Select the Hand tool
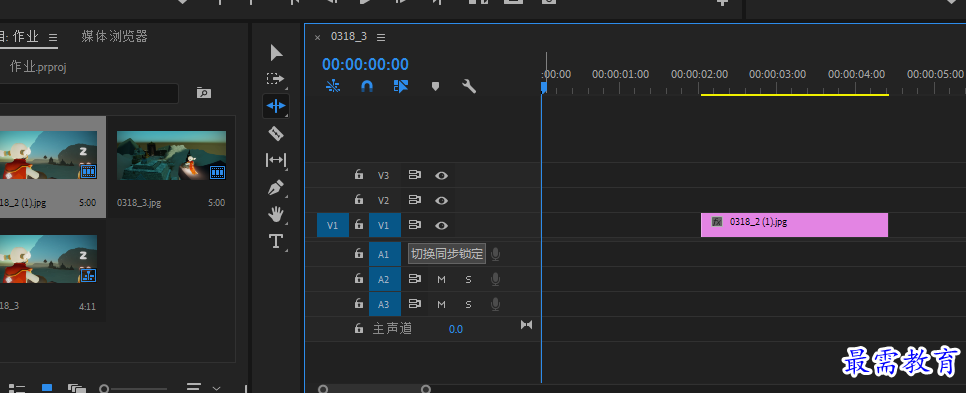 click(x=275, y=214)
